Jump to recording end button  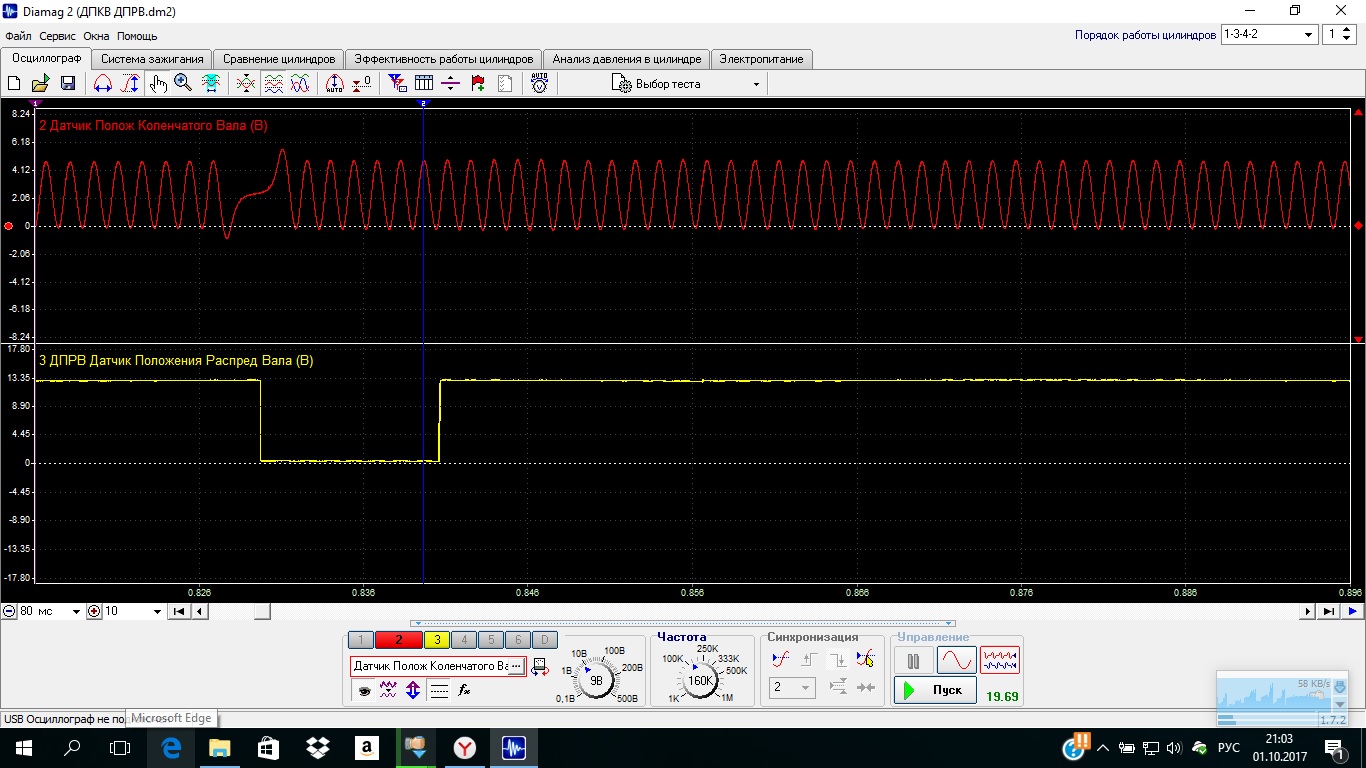coord(1329,611)
